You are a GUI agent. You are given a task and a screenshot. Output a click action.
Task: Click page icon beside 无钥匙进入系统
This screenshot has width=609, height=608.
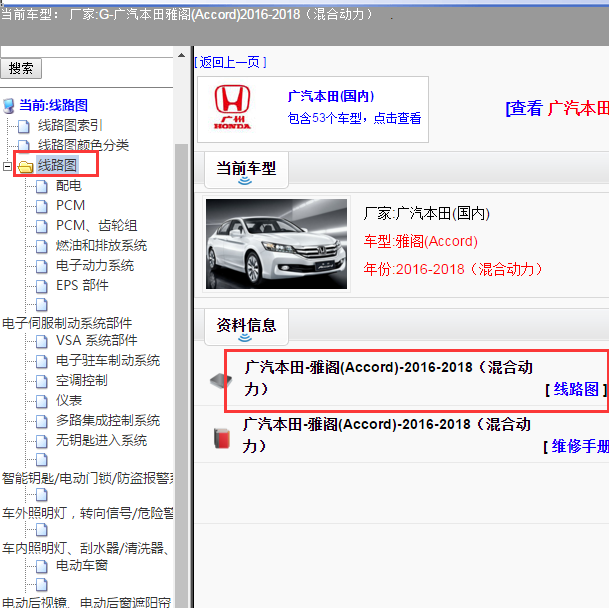pos(42,441)
